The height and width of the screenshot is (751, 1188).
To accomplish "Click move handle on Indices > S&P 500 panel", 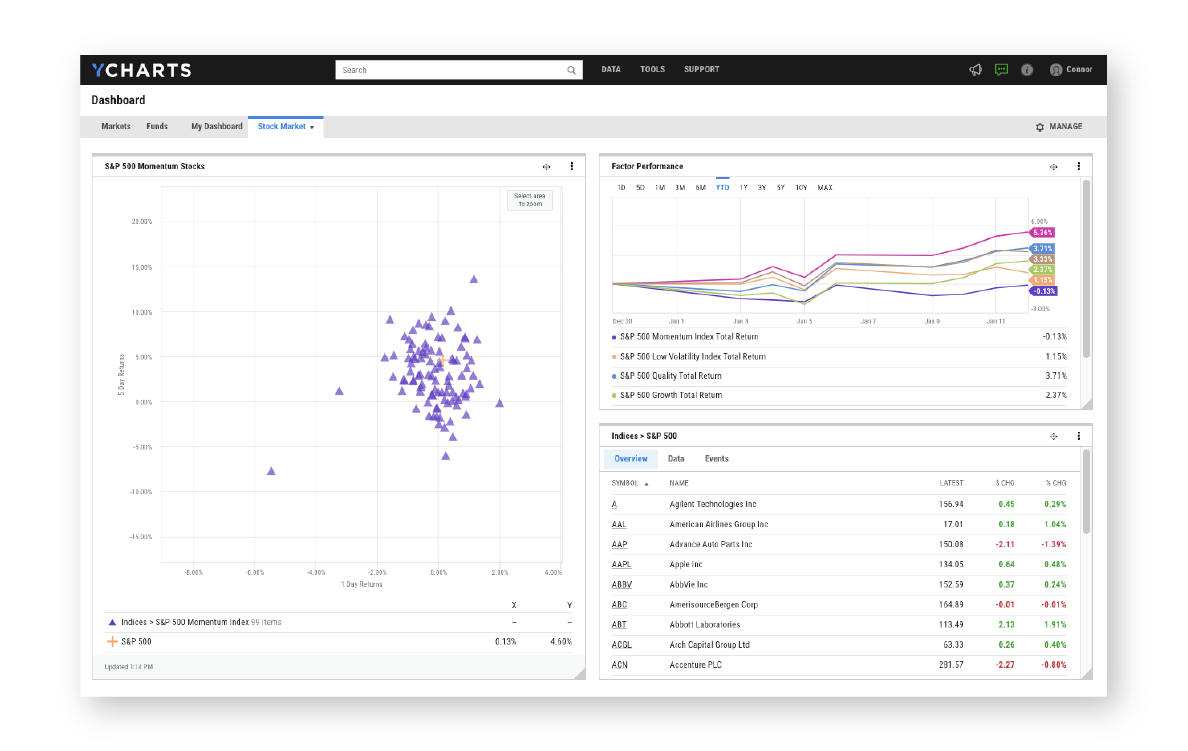I will tap(1053, 437).
